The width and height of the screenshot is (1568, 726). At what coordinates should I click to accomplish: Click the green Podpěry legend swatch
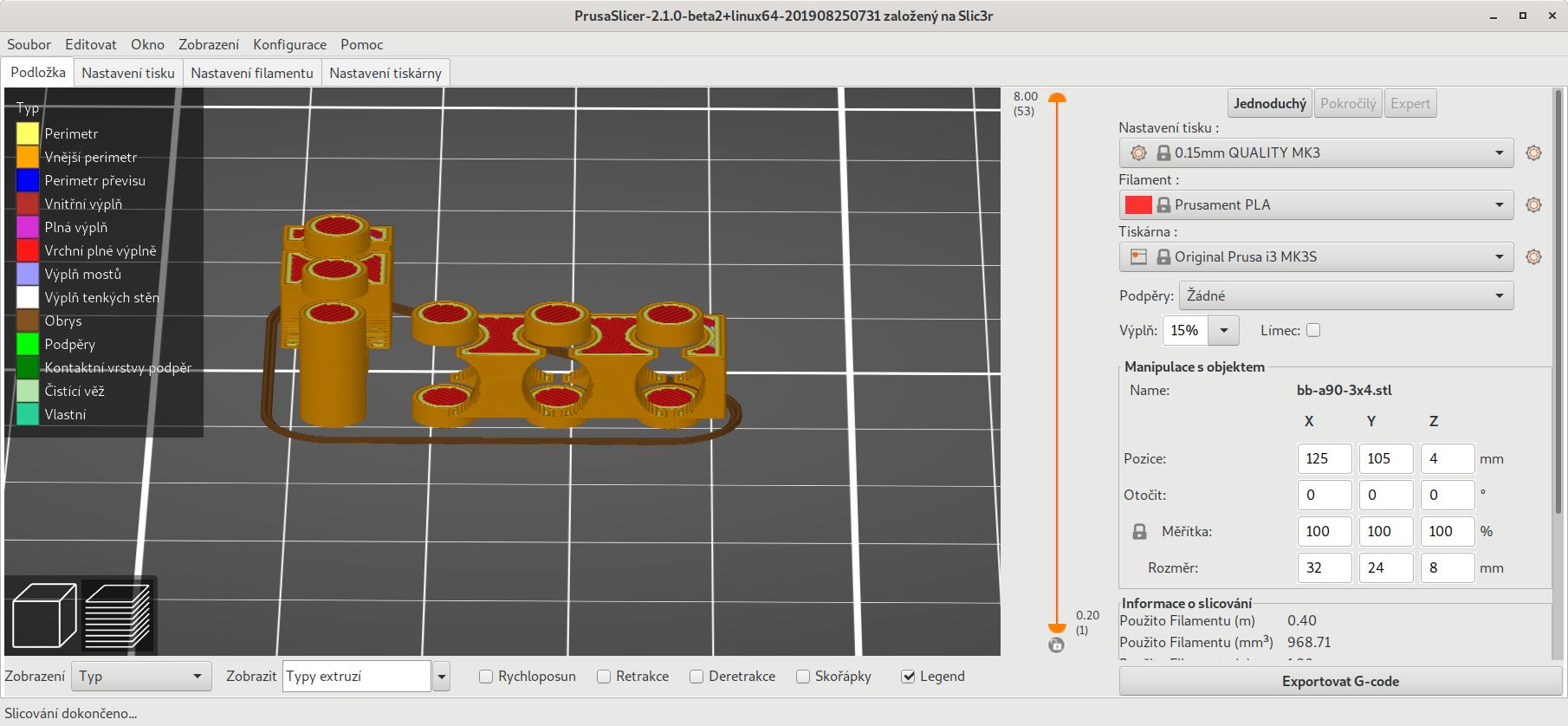tap(28, 344)
